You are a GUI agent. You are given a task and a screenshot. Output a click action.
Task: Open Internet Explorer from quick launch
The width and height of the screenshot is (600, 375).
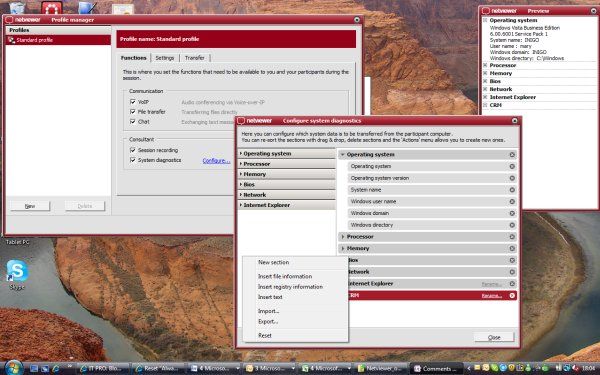pos(56,368)
